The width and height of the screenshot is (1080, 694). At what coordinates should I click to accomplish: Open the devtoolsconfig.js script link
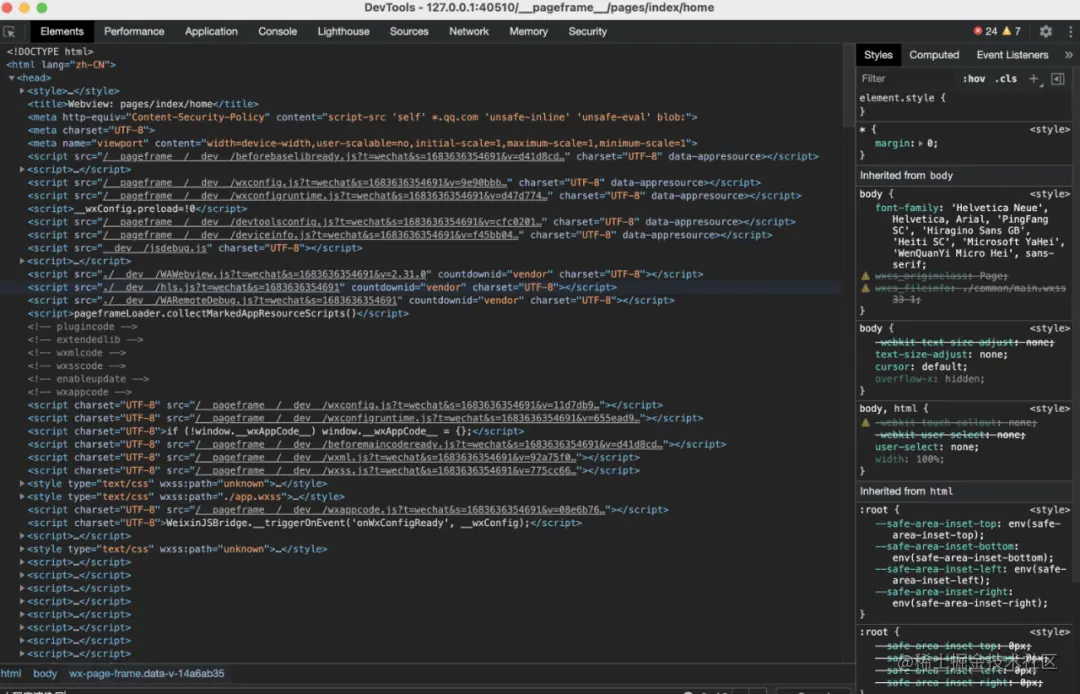322,222
